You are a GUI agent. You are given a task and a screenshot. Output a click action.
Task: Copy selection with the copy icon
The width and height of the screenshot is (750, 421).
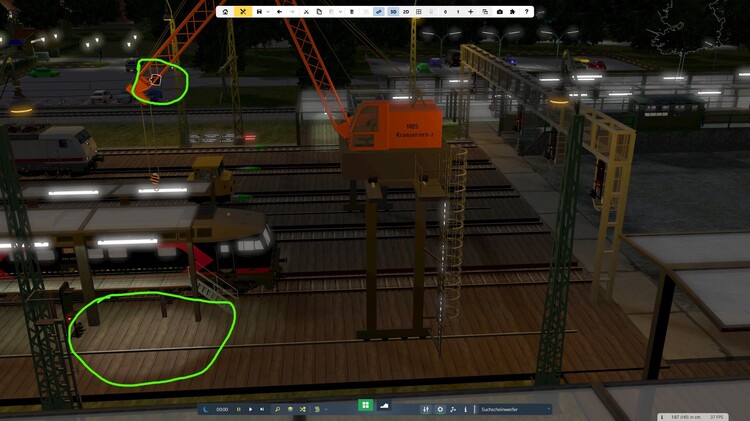click(319, 11)
